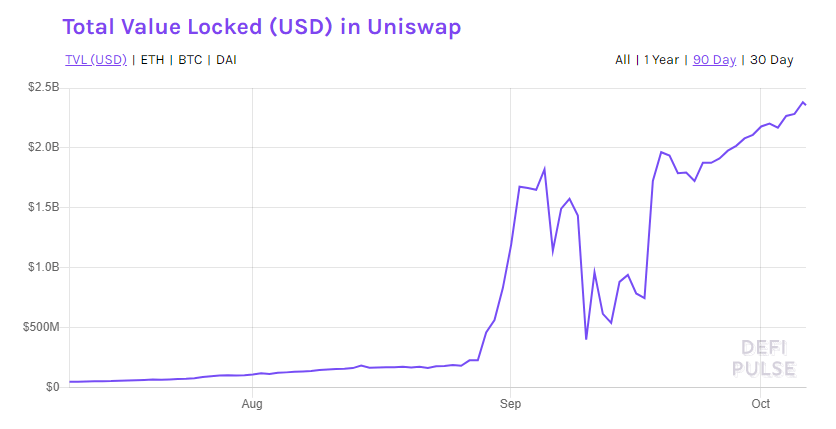836x429 pixels.
Task: Click the Sep label on the x-axis
Action: tap(510, 404)
